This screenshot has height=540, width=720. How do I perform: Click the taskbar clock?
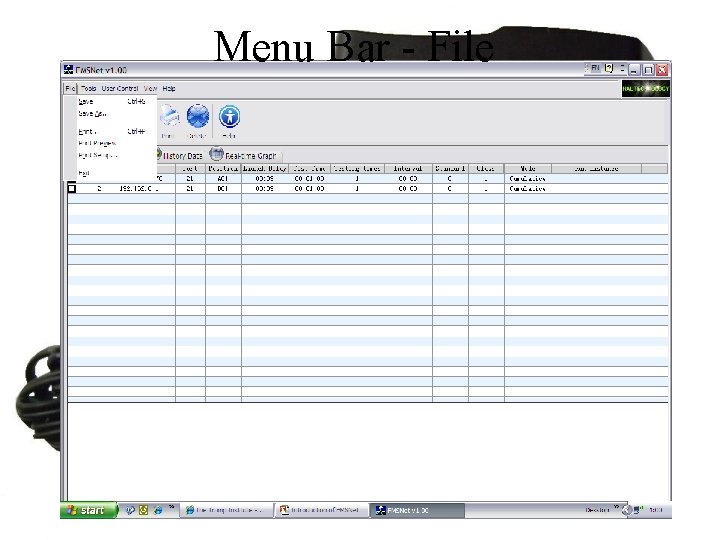pyautogui.click(x=656, y=510)
